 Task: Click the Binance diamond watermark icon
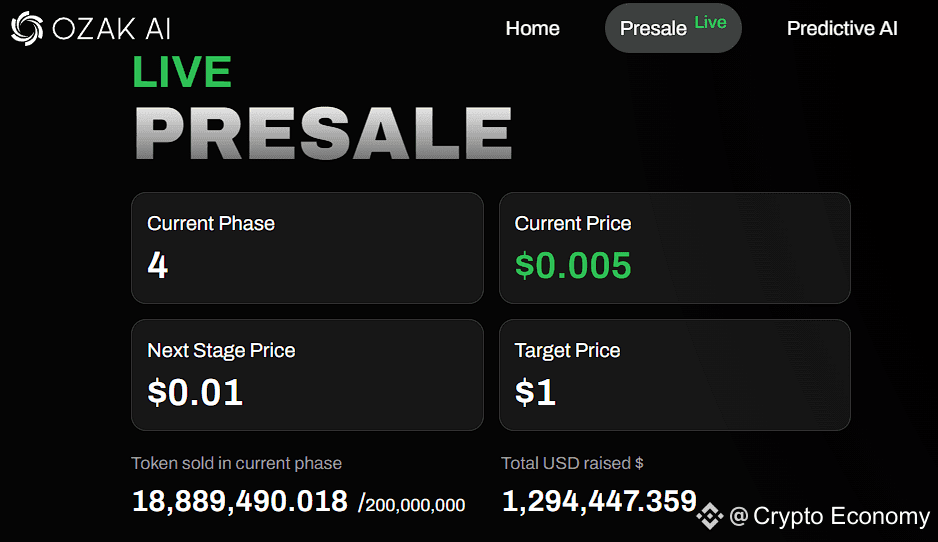710,516
